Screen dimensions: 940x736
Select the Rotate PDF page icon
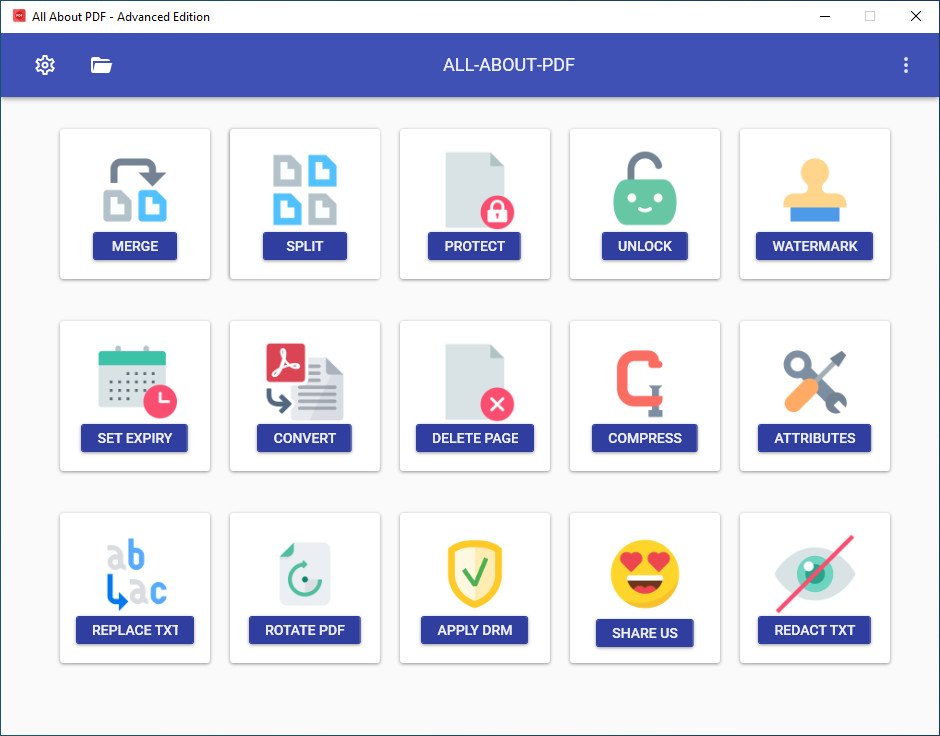click(x=305, y=574)
